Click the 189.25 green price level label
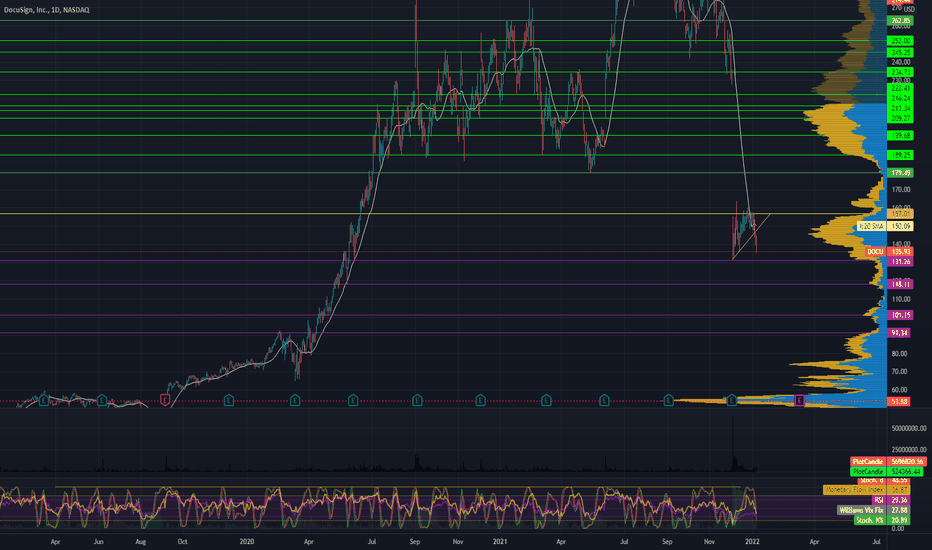 (x=900, y=155)
